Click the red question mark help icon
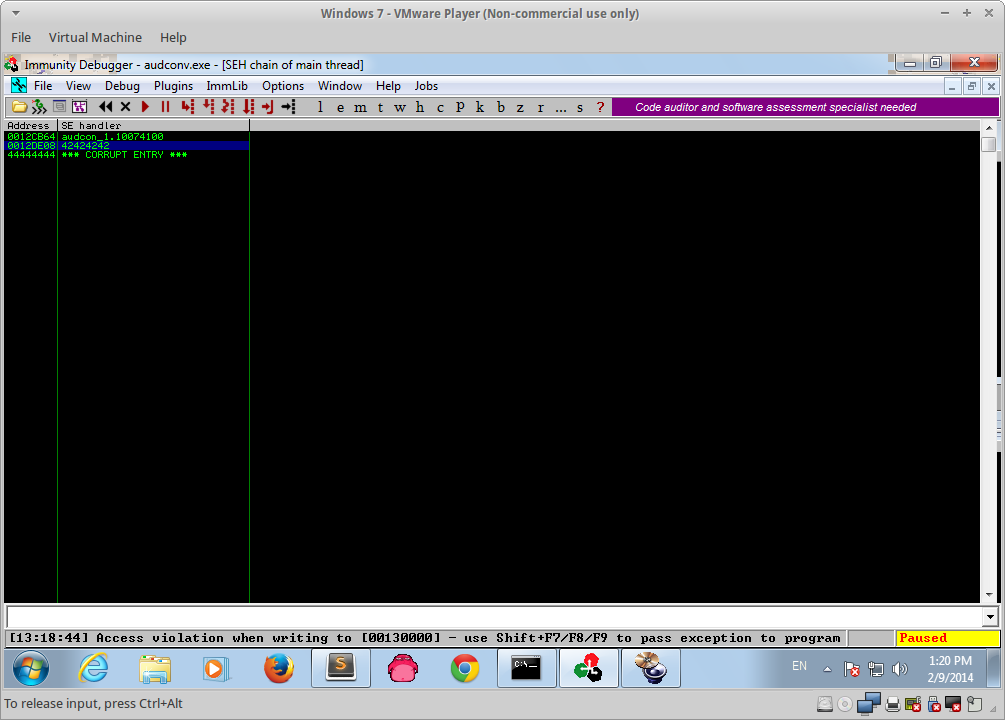The width and height of the screenshot is (1005, 720). pyautogui.click(x=601, y=107)
